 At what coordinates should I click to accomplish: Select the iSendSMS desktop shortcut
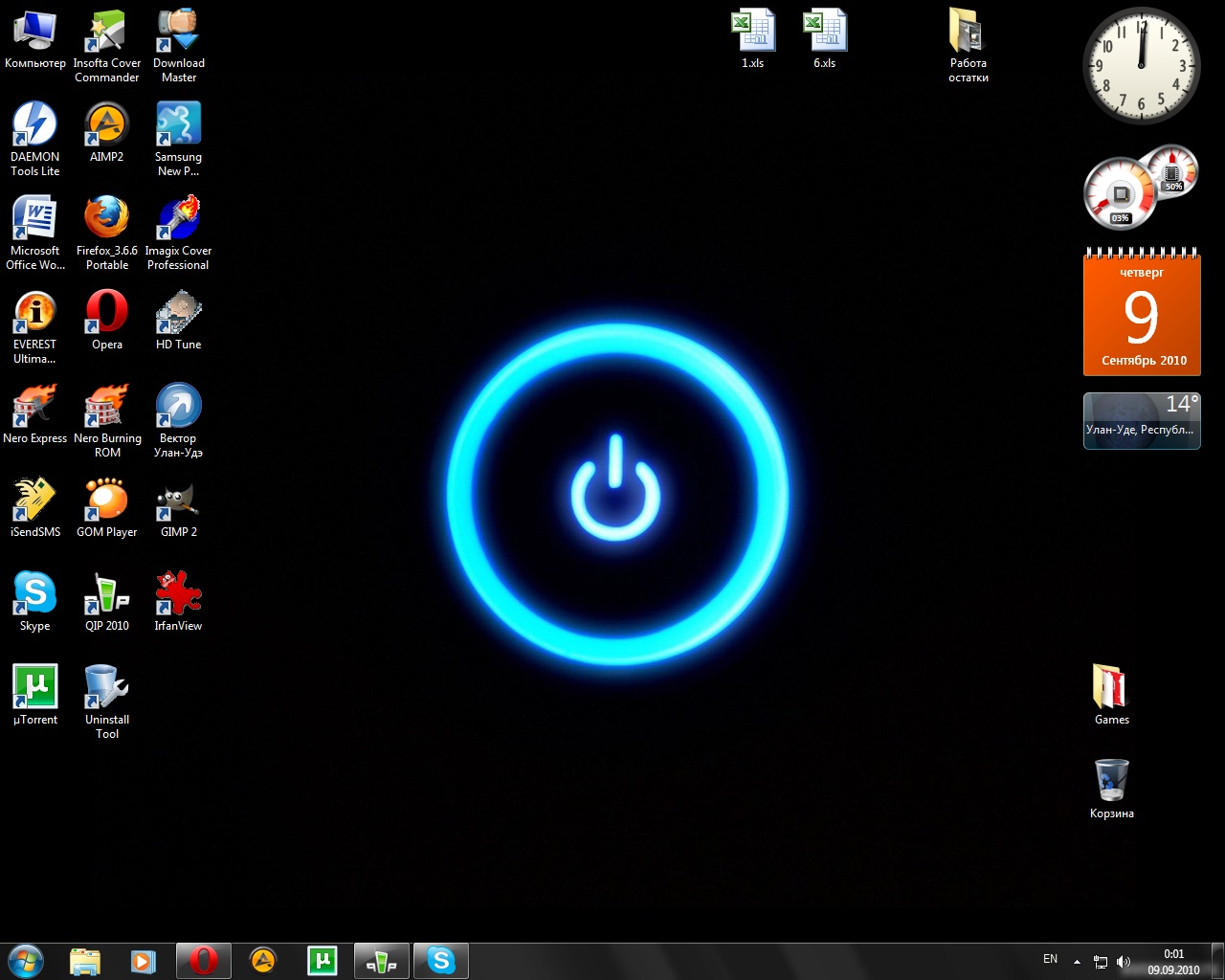34,500
